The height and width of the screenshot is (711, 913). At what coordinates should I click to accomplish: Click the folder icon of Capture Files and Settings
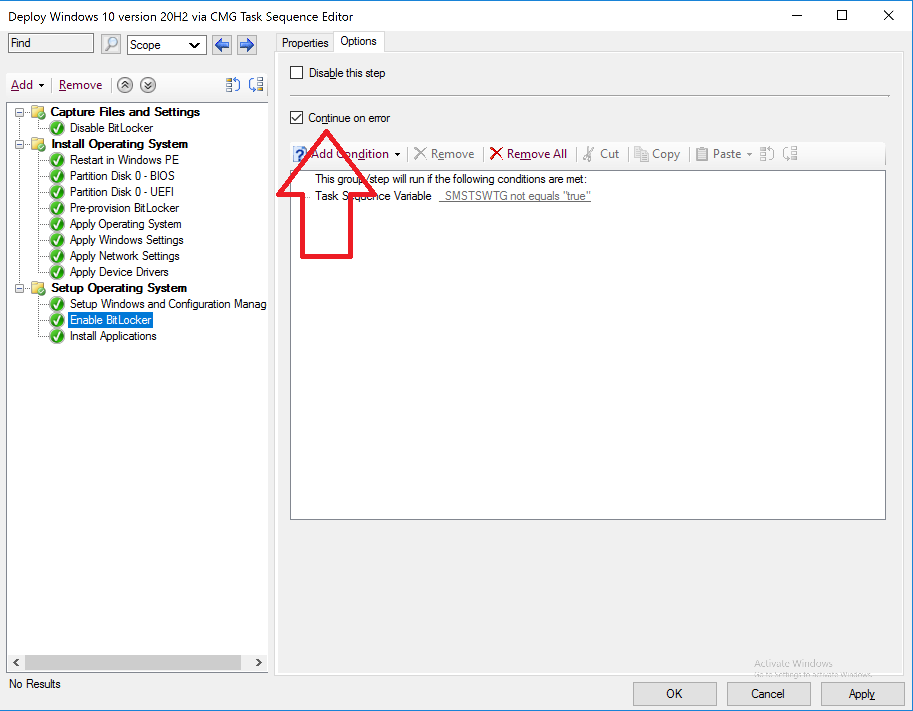[x=38, y=112]
